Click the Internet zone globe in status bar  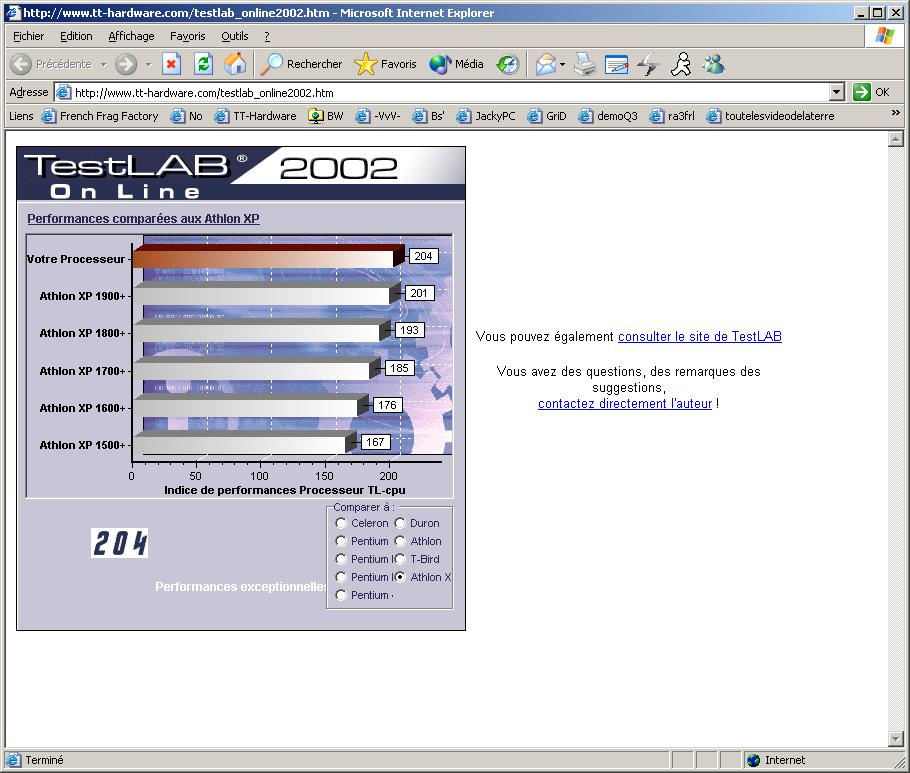[753, 760]
